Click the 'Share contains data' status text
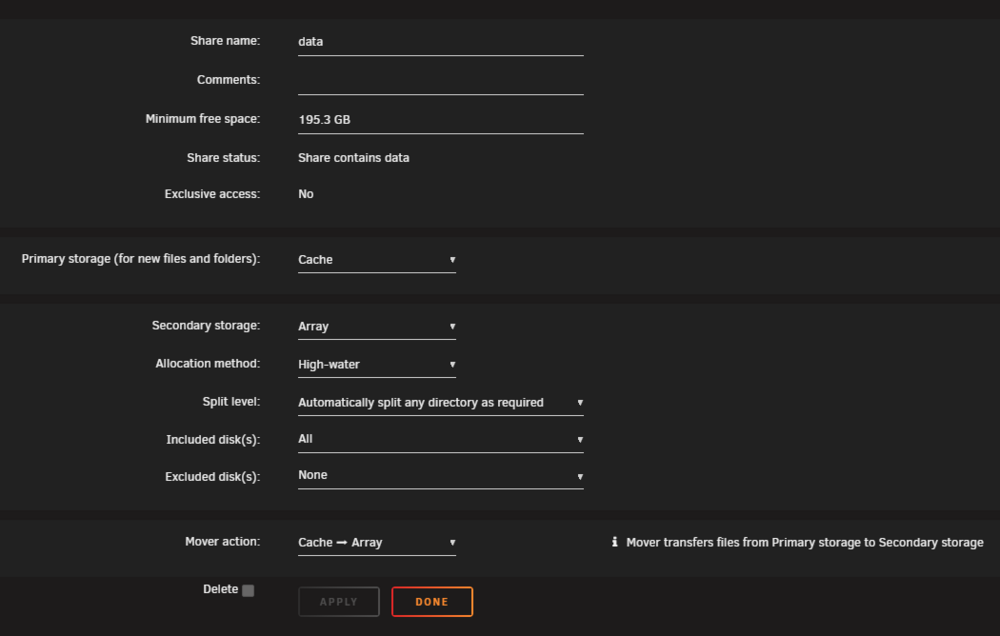 [353, 158]
